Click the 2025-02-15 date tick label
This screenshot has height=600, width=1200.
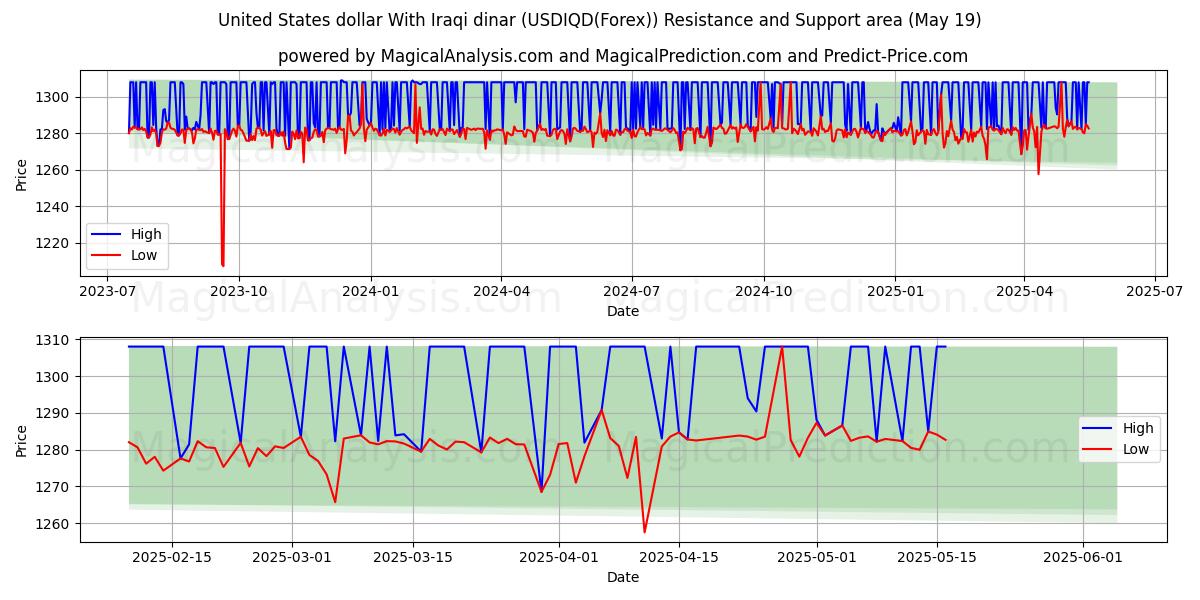tap(172, 558)
